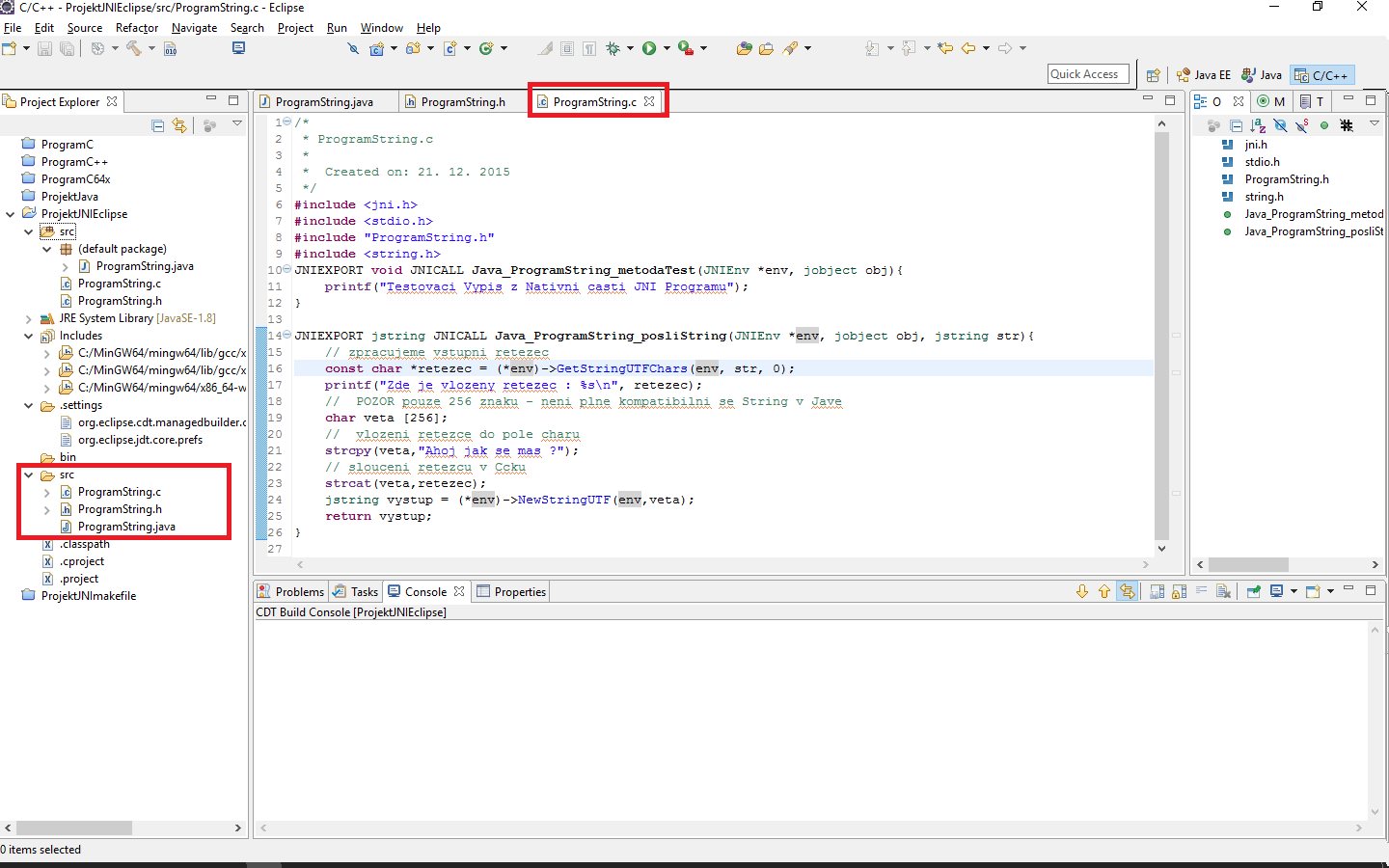Open the Refactor menu
1389x868 pixels.
click(x=136, y=28)
